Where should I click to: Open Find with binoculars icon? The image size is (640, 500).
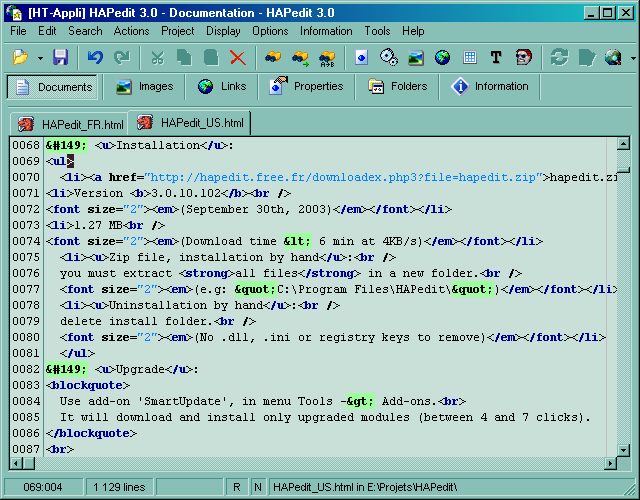[x=273, y=58]
